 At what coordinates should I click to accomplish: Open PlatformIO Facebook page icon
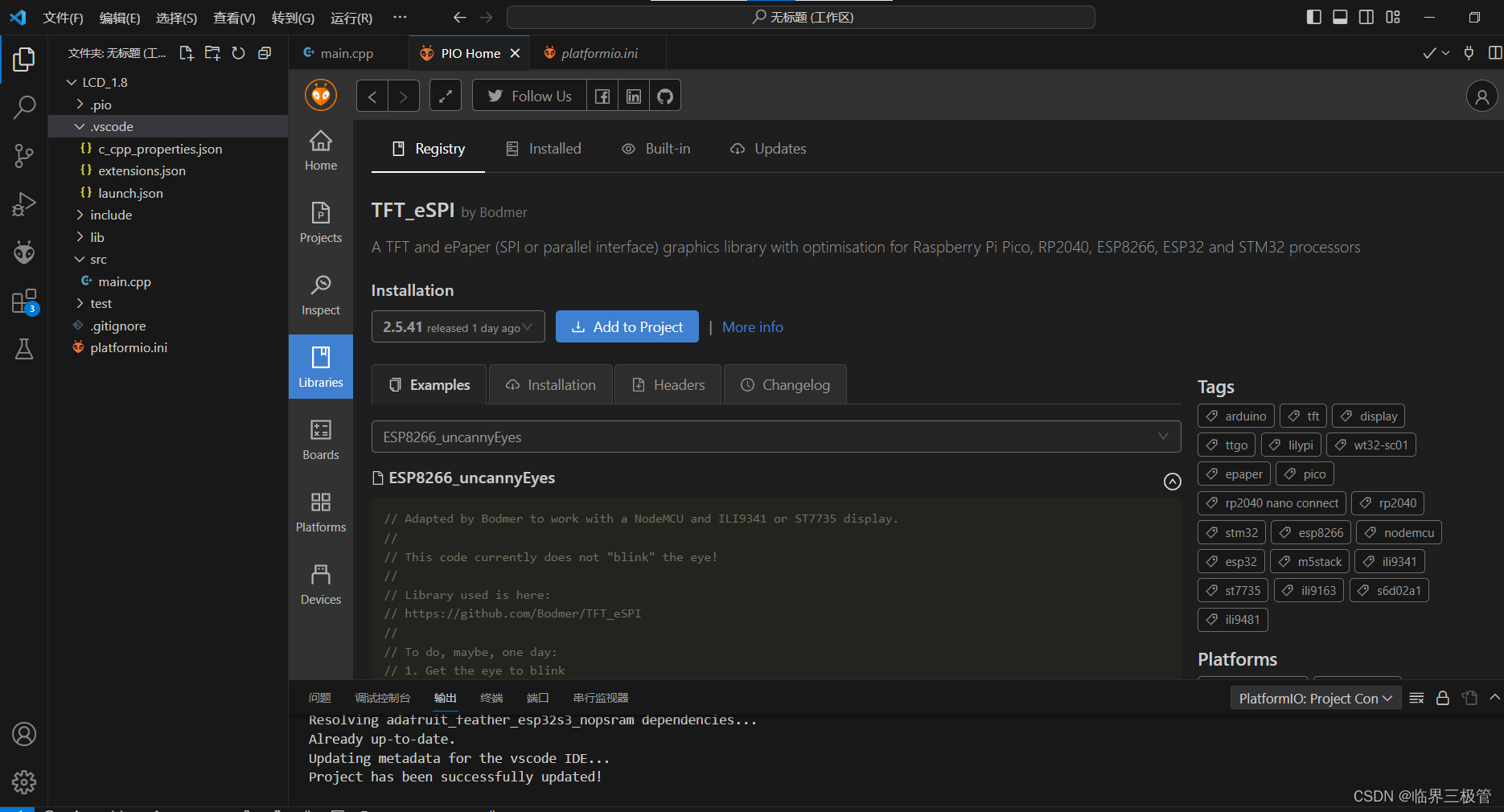click(602, 96)
